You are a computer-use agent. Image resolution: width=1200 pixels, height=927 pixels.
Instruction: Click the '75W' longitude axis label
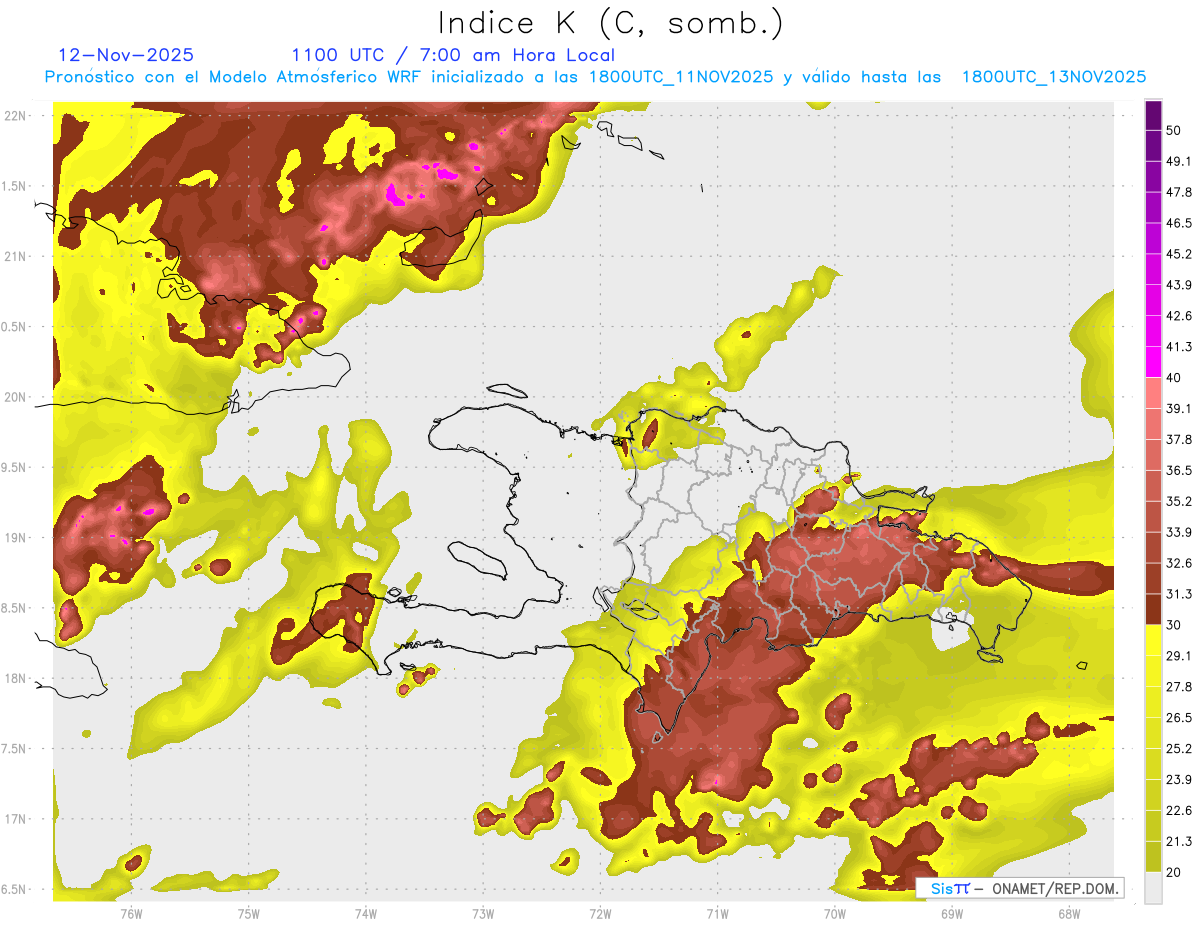(249, 913)
